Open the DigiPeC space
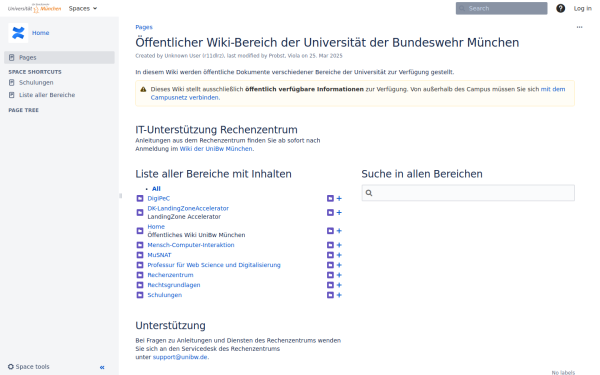The width and height of the screenshot is (600, 375). 158,198
